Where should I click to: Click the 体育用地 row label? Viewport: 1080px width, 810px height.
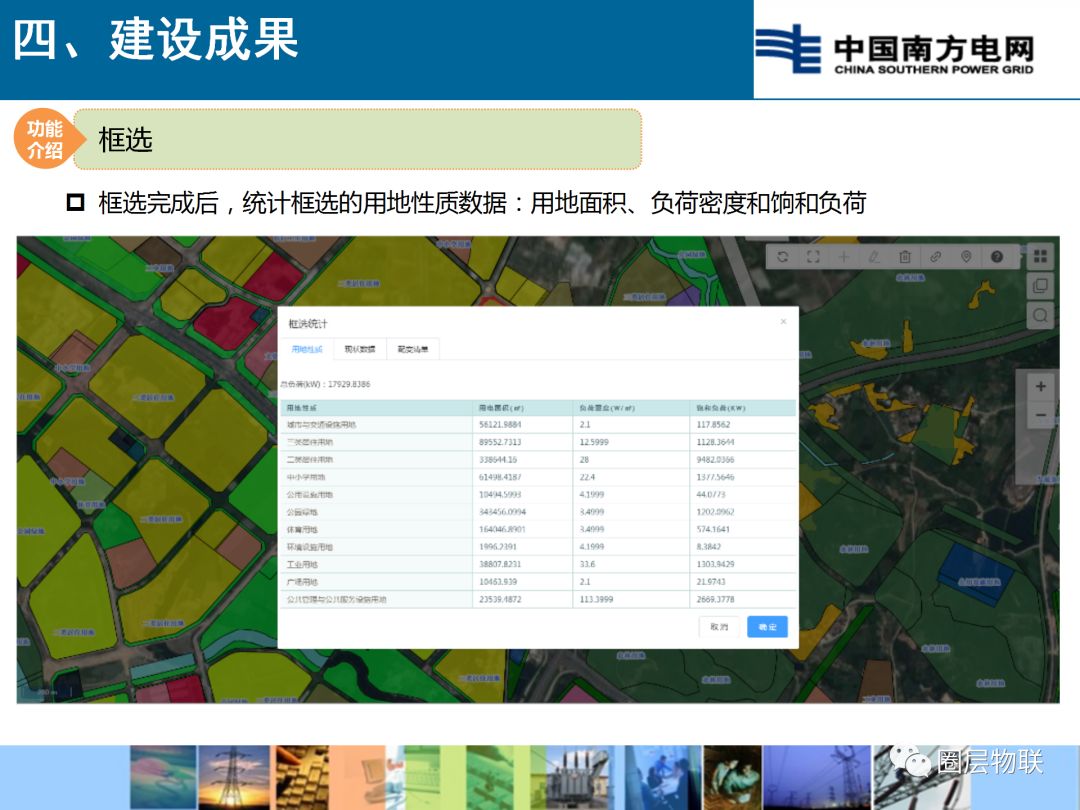coord(302,530)
